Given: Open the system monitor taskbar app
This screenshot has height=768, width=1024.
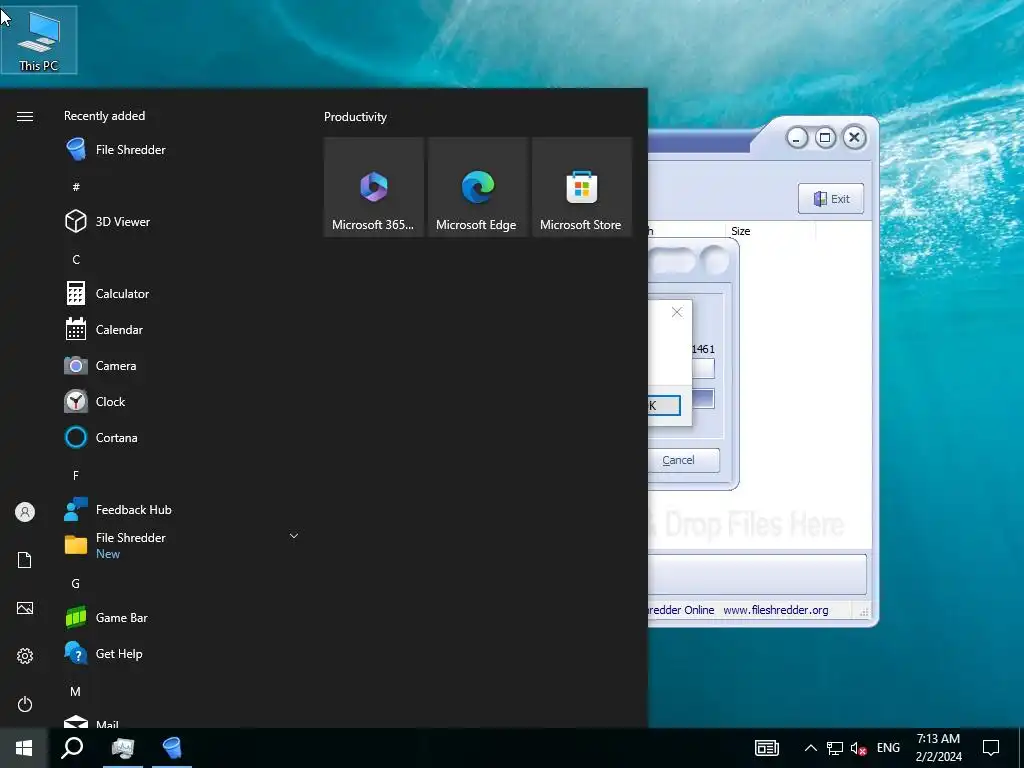Looking at the screenshot, I should [122, 748].
